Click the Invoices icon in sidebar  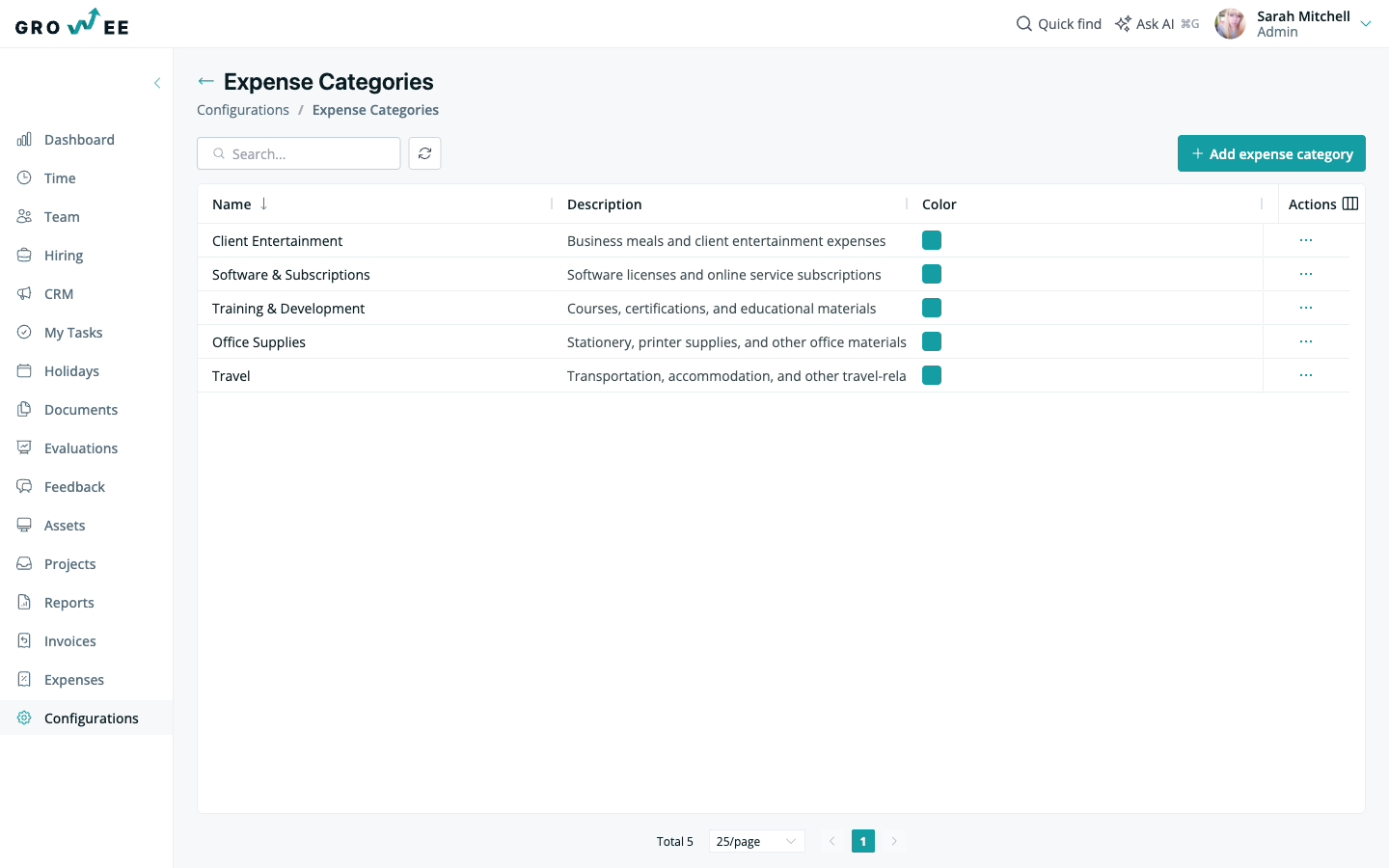click(x=24, y=641)
